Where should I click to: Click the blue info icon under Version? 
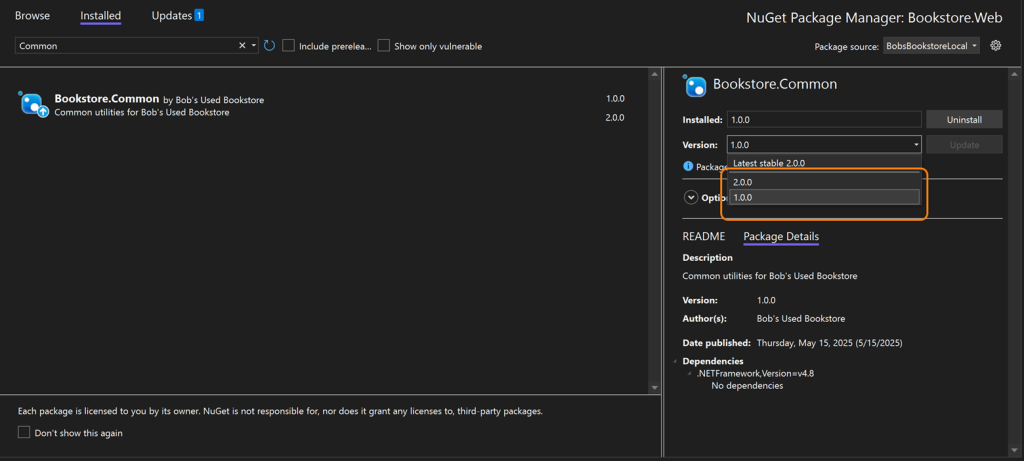[688, 166]
